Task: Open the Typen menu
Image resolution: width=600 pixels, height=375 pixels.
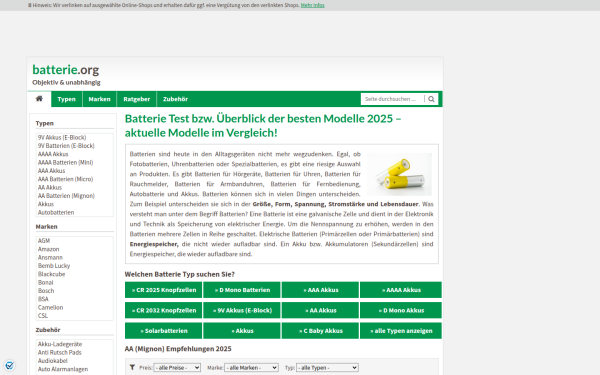Action: pyautogui.click(x=67, y=99)
